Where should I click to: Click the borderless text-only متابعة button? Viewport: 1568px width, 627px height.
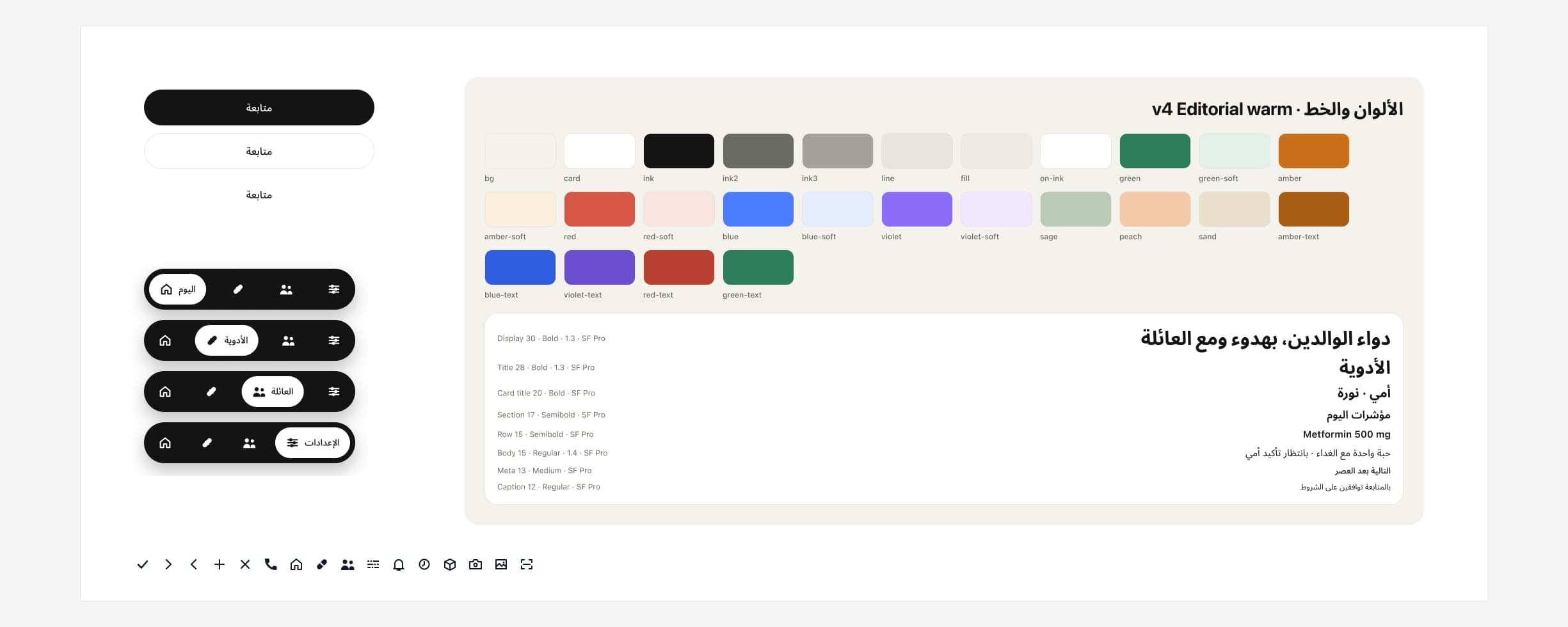coord(259,194)
